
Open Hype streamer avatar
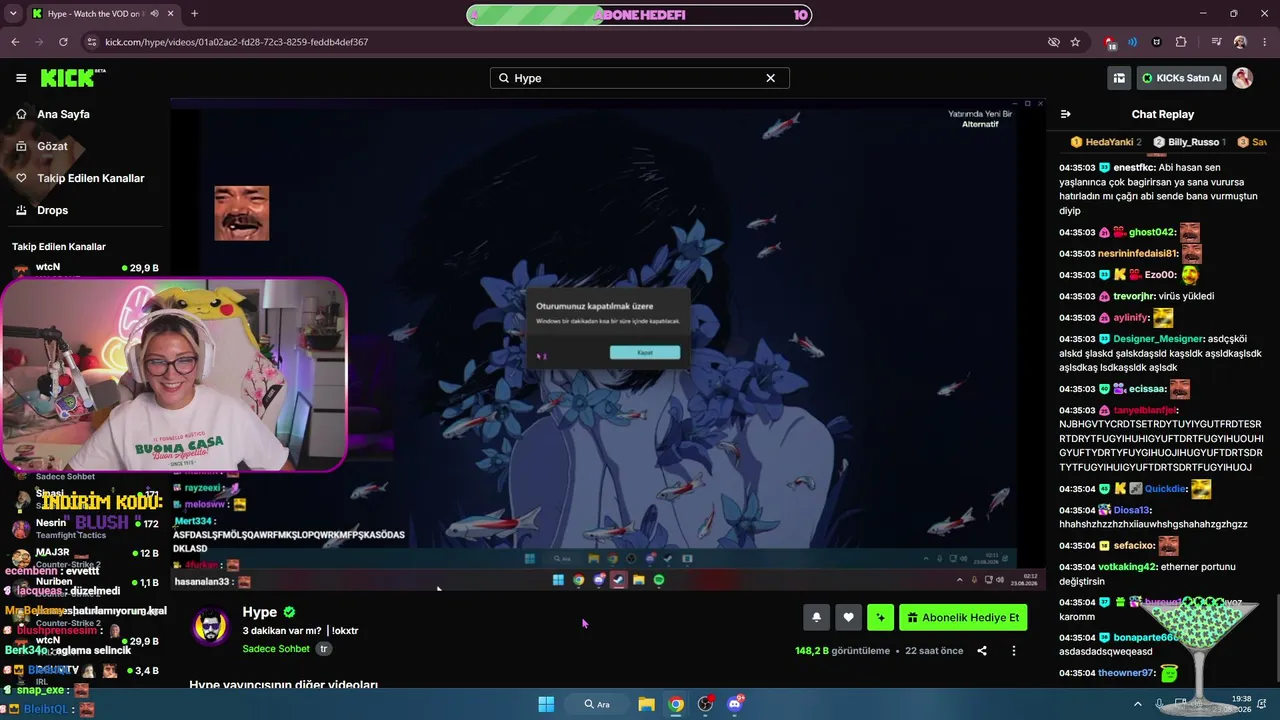click(x=210, y=627)
